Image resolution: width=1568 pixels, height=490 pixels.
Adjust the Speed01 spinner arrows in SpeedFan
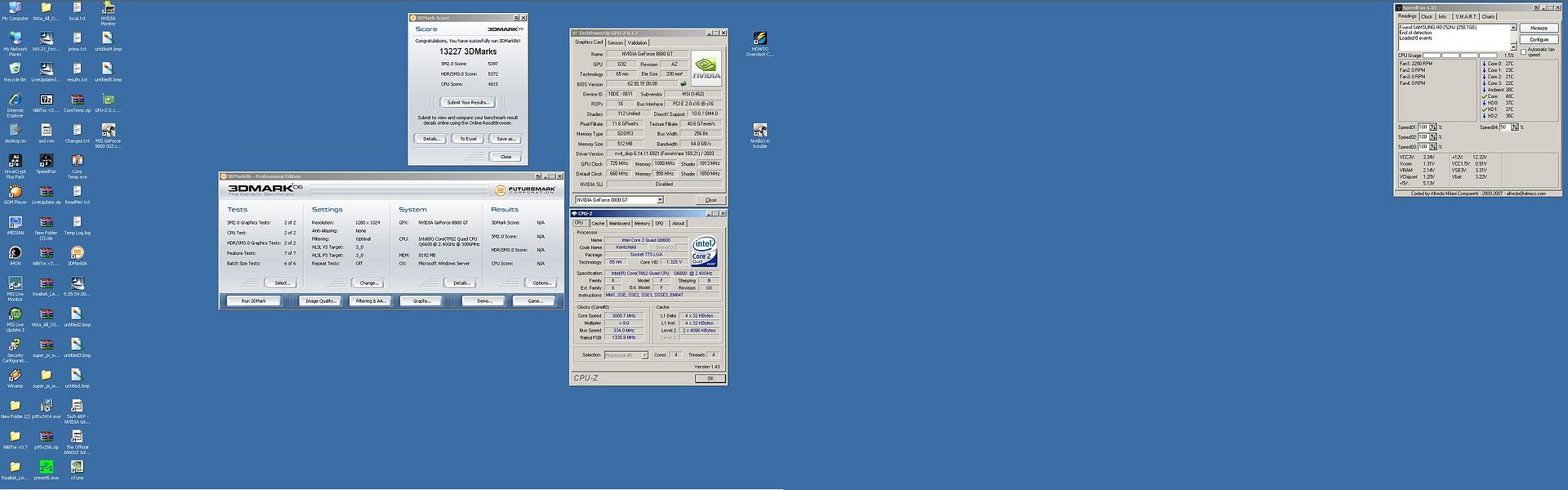click(1432, 127)
